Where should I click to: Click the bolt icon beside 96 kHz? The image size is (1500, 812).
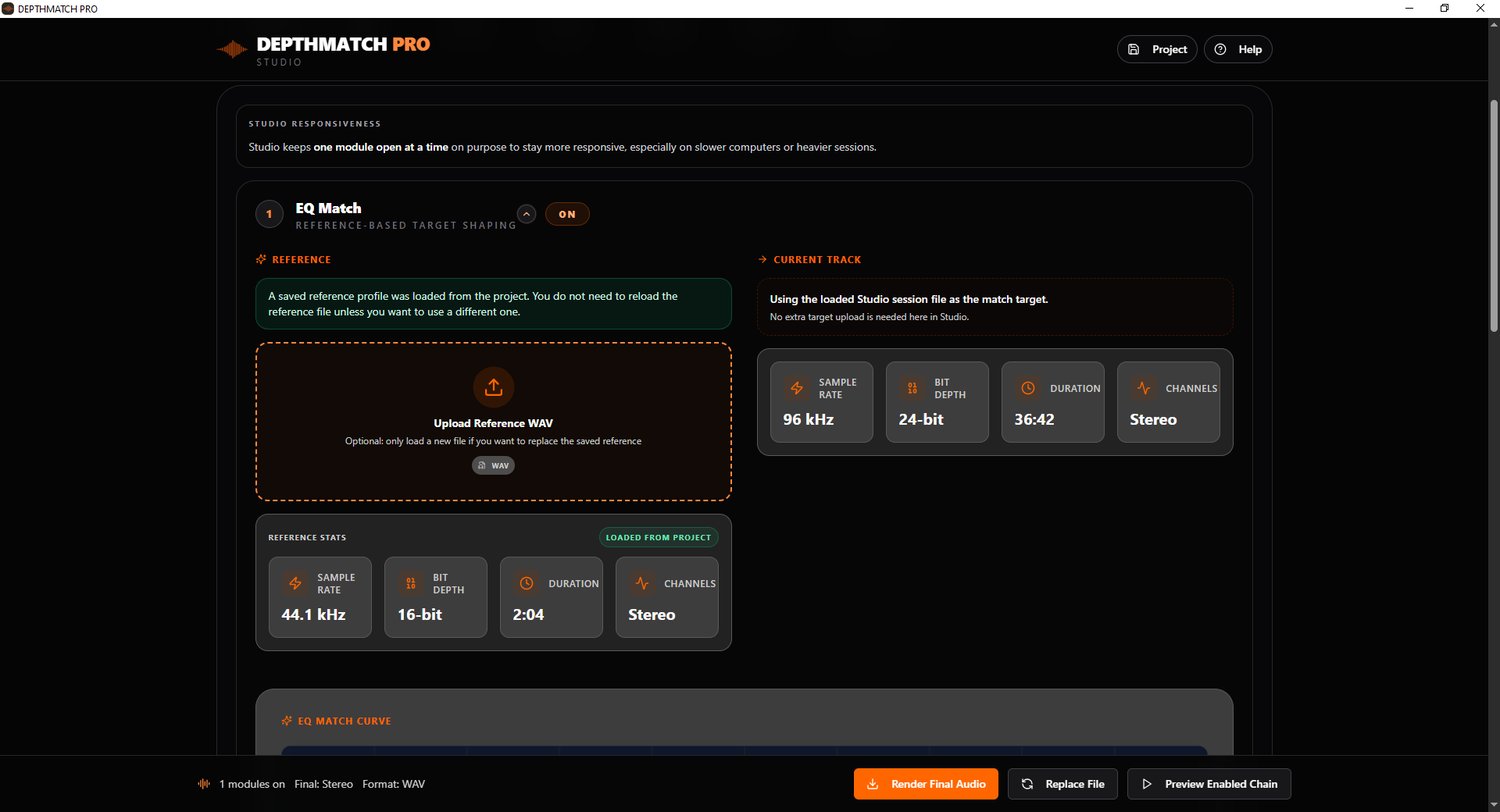[x=797, y=388]
